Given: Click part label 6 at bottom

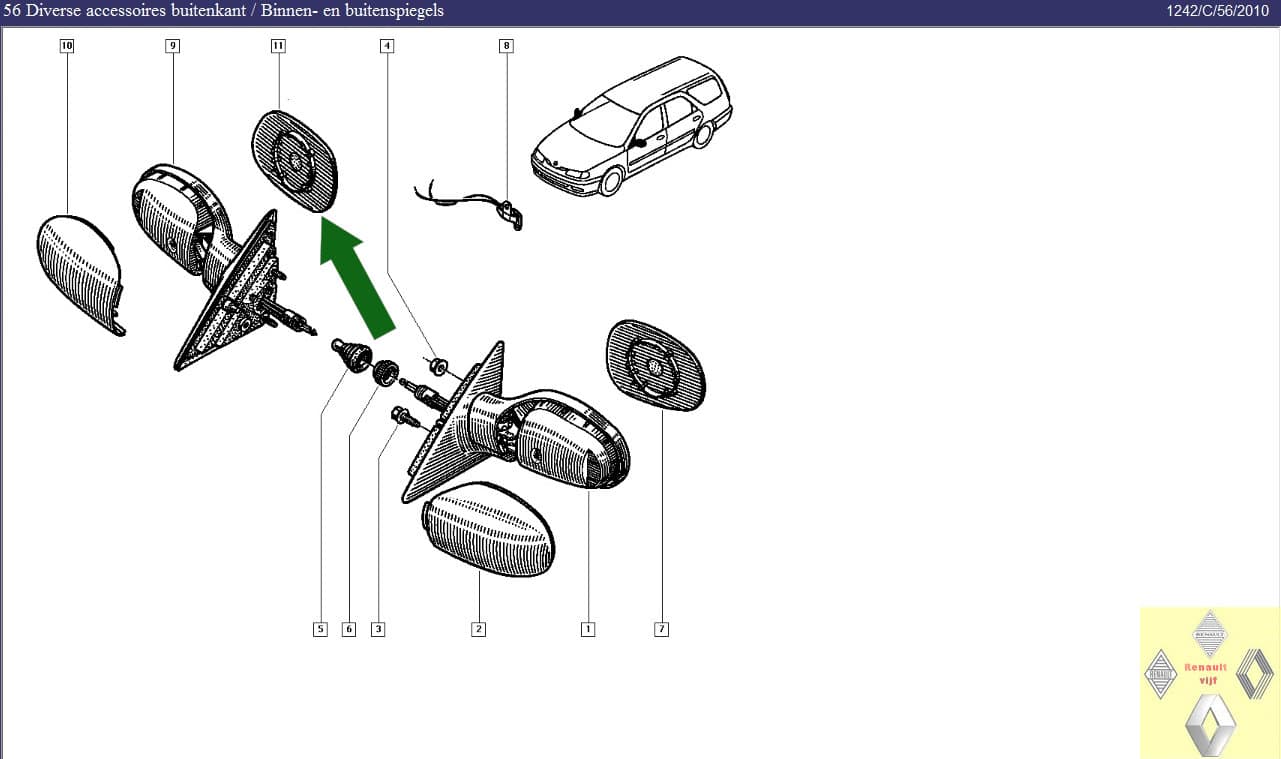Looking at the screenshot, I should [349, 629].
